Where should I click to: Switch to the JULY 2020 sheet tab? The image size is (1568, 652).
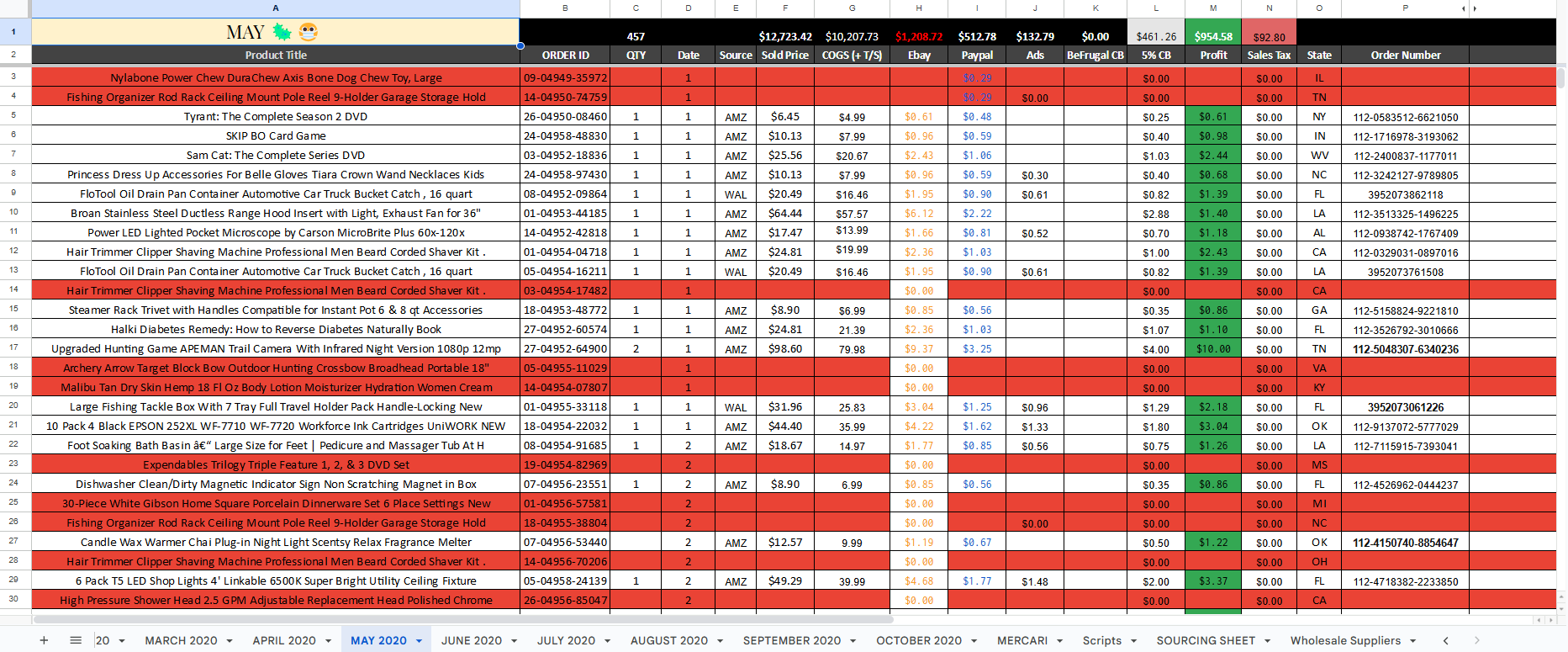coord(566,640)
